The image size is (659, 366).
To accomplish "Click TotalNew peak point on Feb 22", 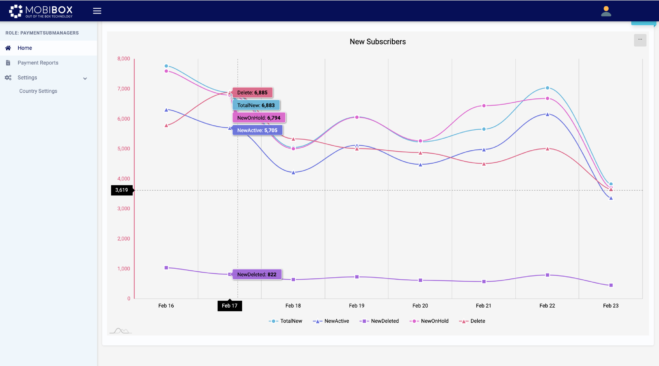I will click(547, 88).
